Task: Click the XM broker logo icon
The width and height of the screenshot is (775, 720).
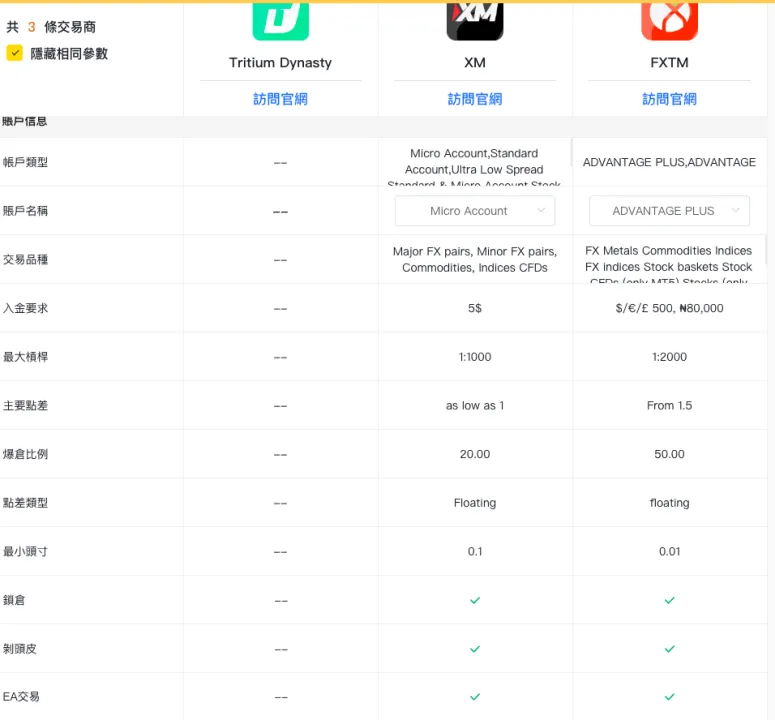Action: (474, 21)
